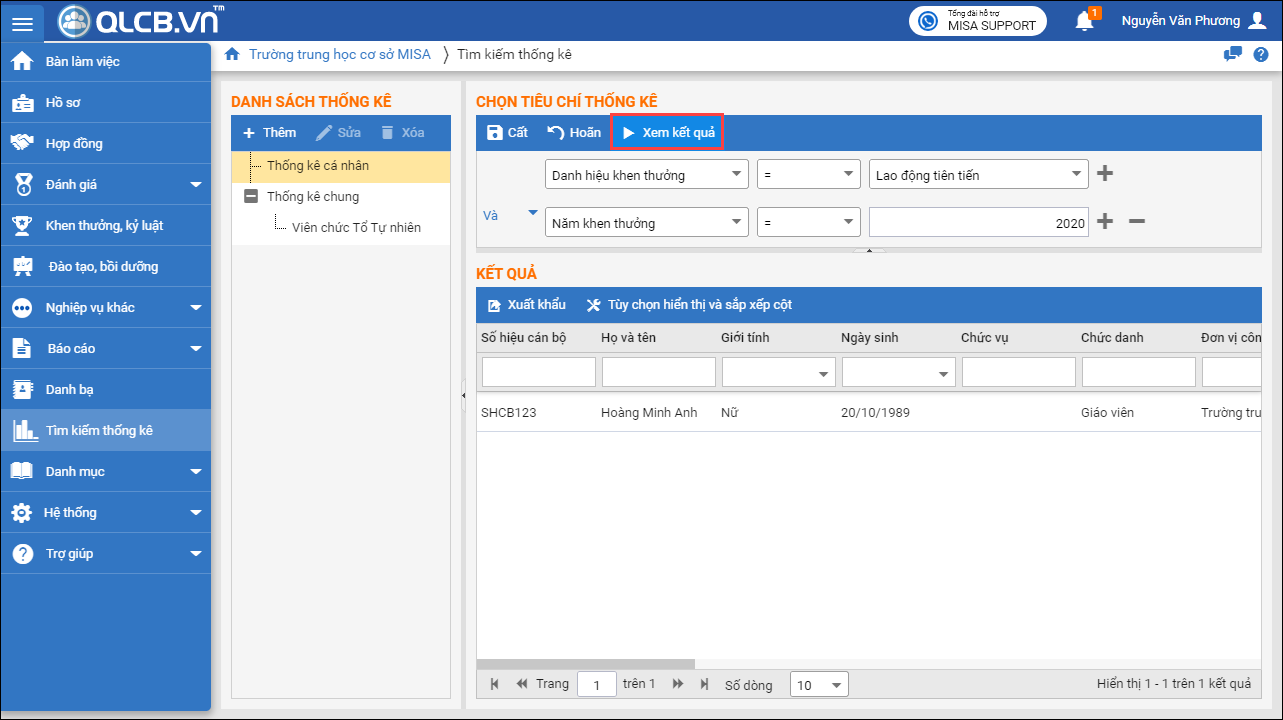This screenshot has width=1283, height=720.
Task: Click the Họ và tên filter field
Action: [658, 372]
